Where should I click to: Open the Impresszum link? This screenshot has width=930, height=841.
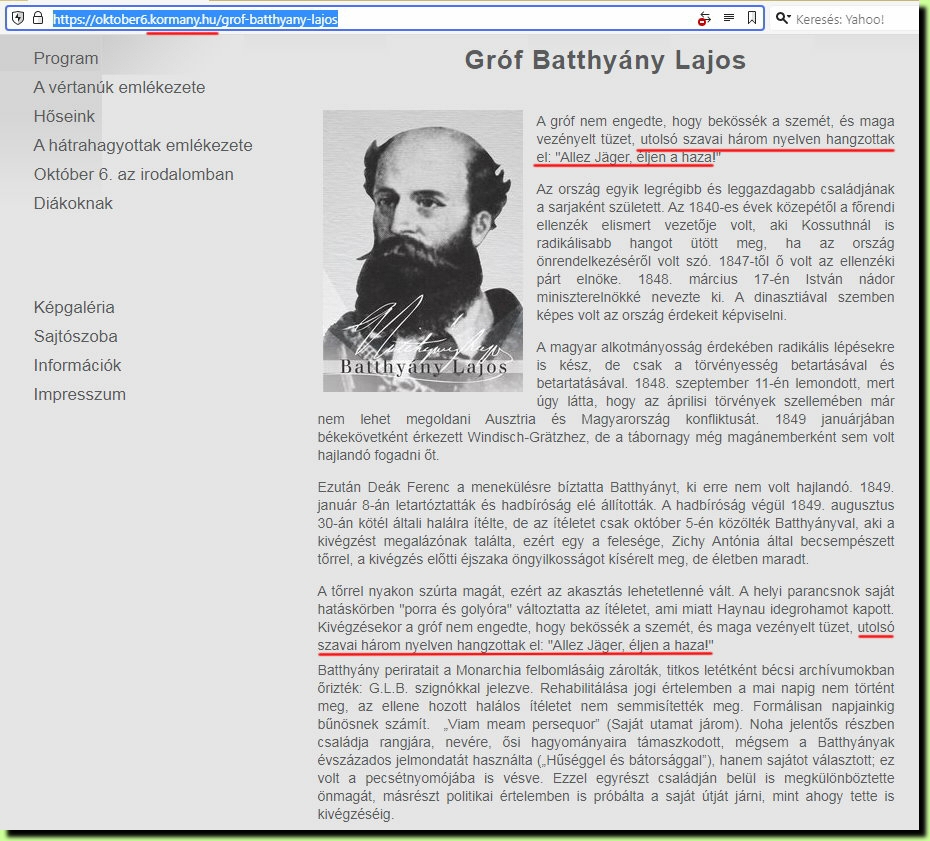tap(79, 394)
